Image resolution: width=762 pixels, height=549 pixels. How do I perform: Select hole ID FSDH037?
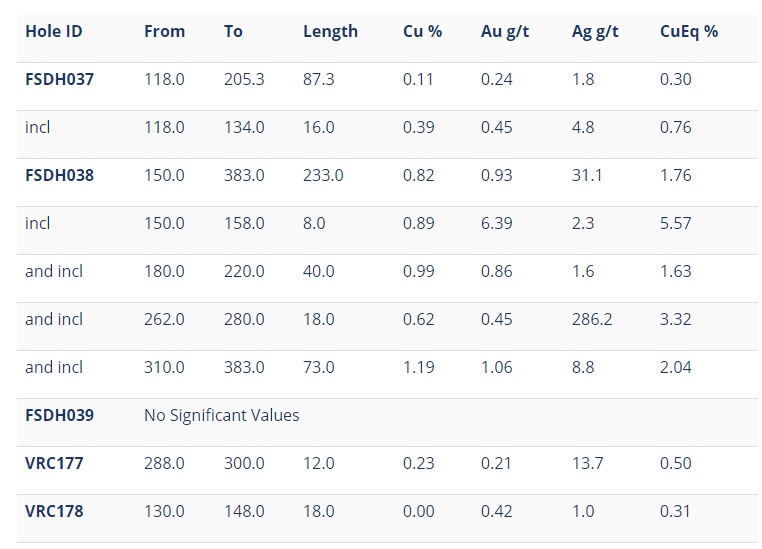point(59,79)
